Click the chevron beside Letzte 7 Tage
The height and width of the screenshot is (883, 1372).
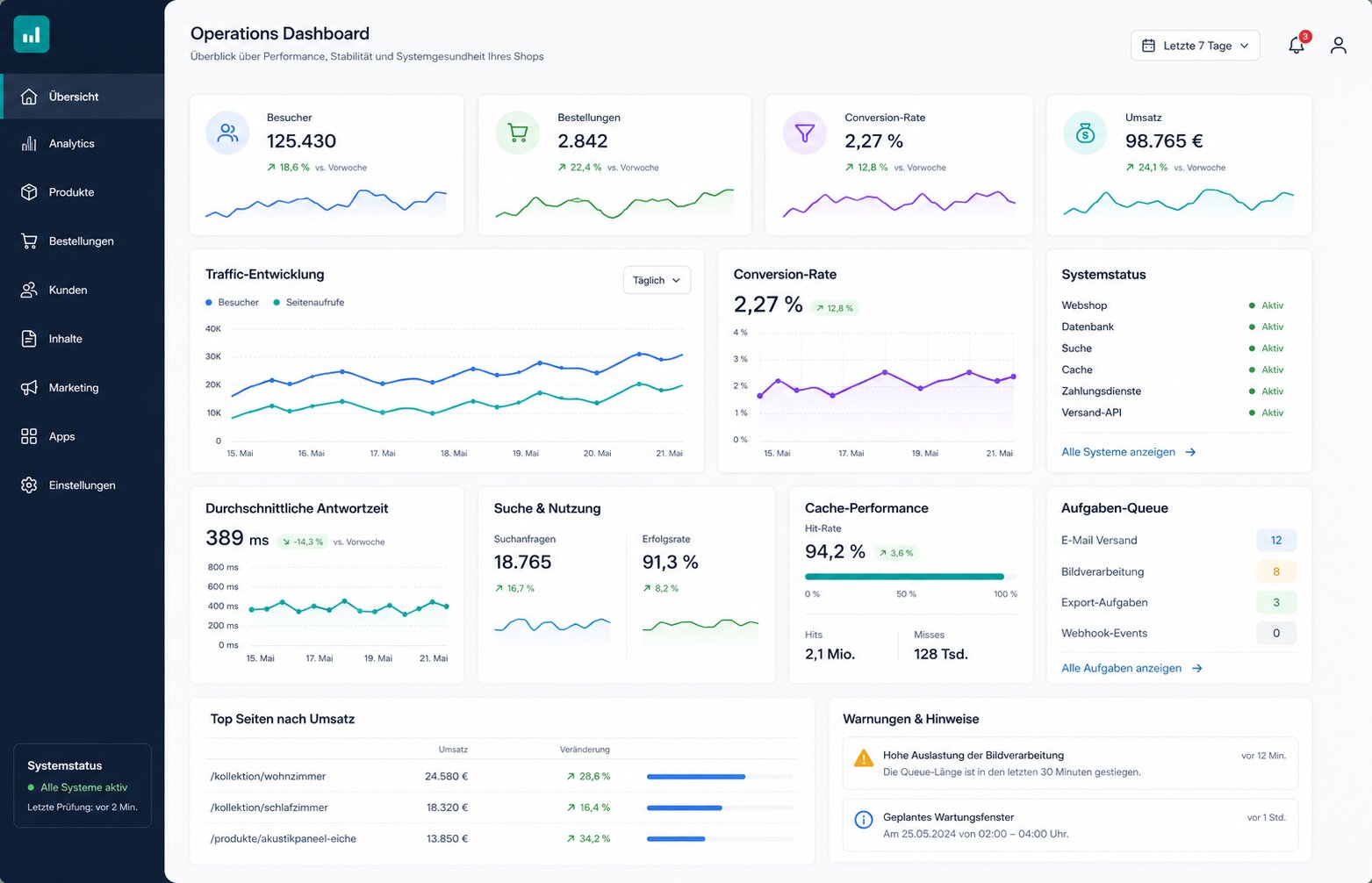(1245, 46)
